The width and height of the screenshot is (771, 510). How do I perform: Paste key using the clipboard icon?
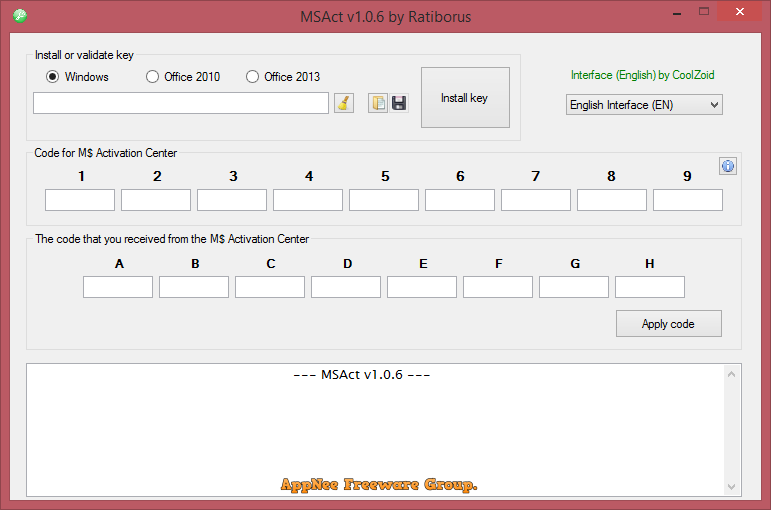click(378, 103)
